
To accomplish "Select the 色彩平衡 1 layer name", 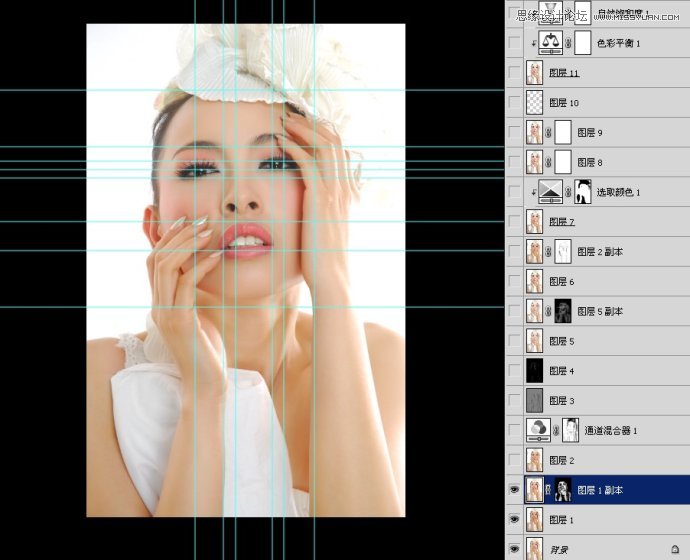I will [x=618, y=43].
